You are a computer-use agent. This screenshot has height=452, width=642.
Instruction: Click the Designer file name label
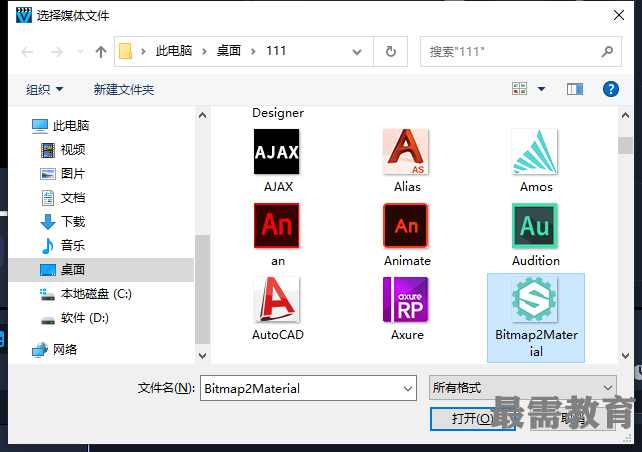pos(278,113)
